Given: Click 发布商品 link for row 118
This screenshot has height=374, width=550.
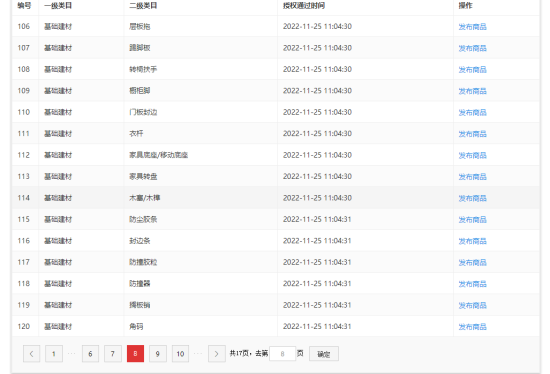Looking at the screenshot, I should pyautogui.click(x=472, y=284).
